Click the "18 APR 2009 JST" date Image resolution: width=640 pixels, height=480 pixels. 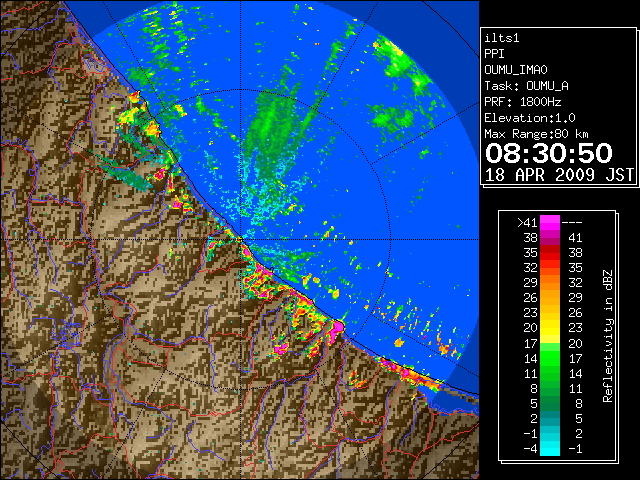(x=559, y=175)
